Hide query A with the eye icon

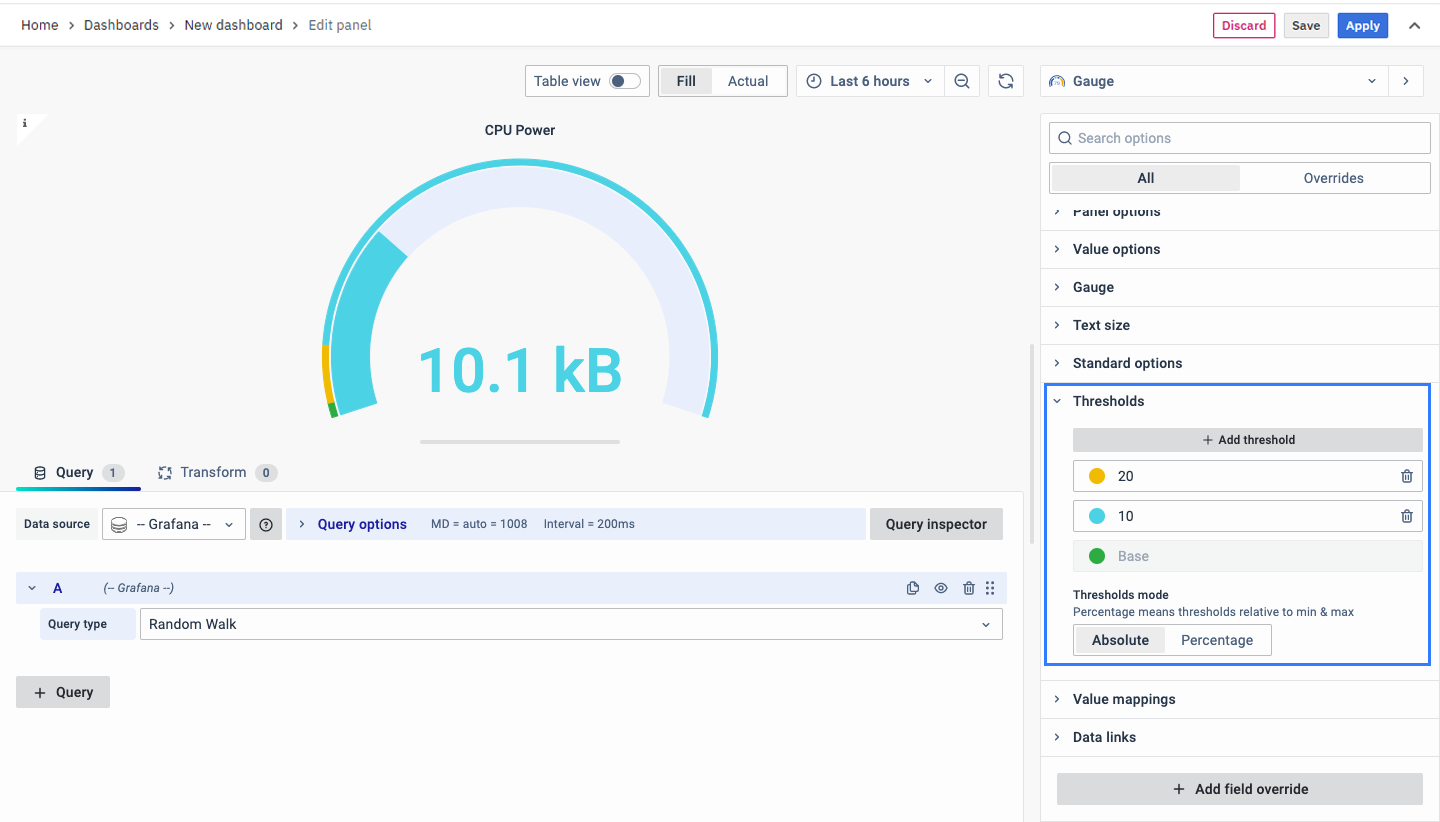[941, 588]
